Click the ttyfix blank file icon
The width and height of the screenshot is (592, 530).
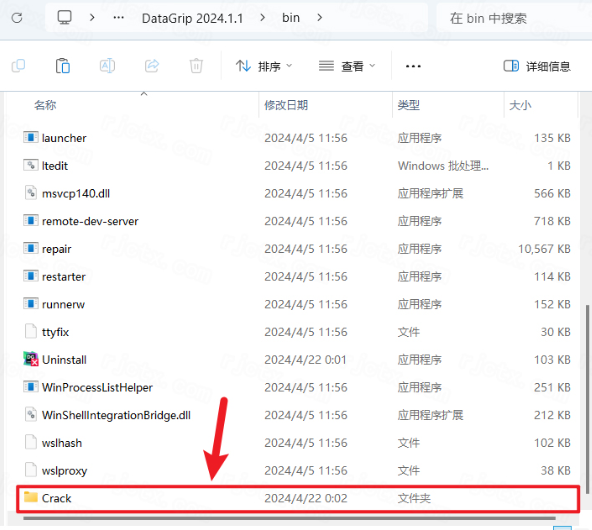31,331
